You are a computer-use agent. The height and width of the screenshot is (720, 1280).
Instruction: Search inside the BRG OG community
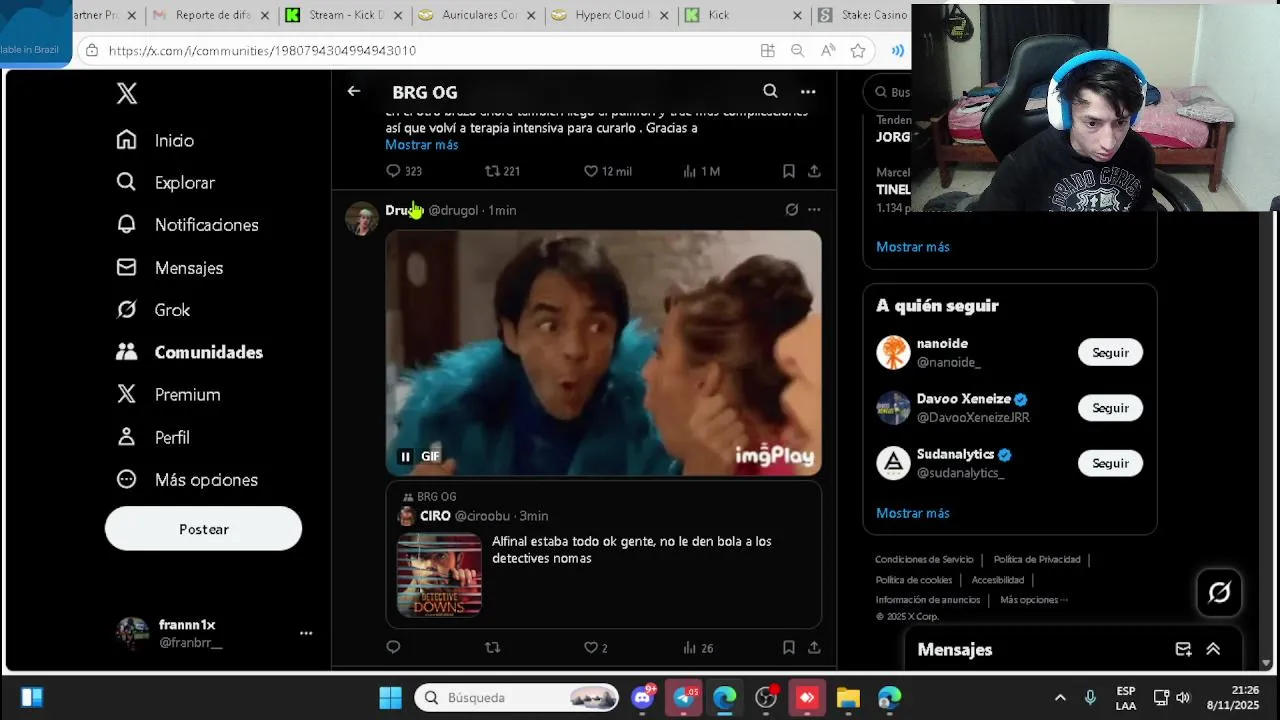(770, 91)
